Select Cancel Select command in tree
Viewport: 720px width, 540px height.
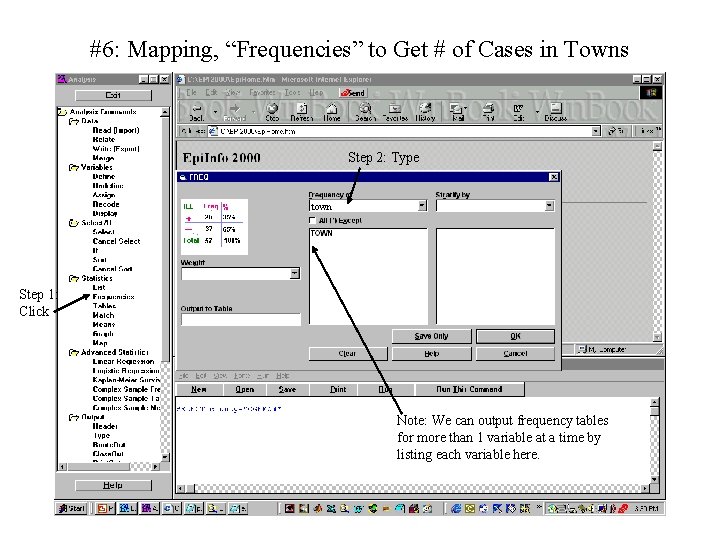[116, 242]
